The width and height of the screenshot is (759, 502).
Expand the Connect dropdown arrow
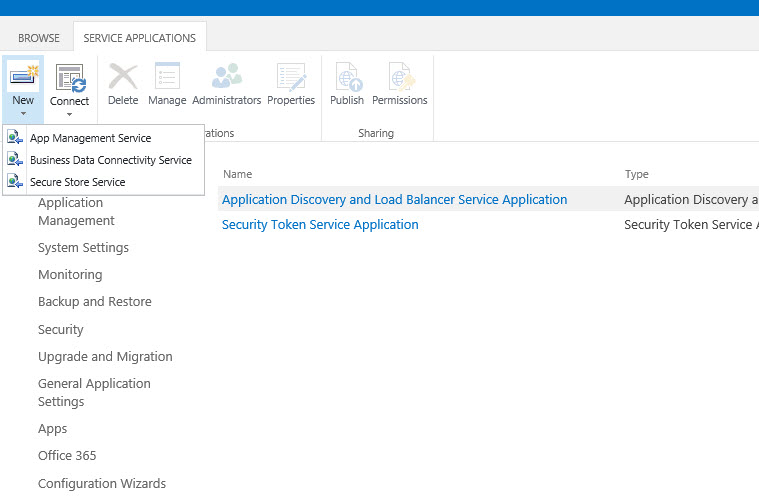coord(69,114)
